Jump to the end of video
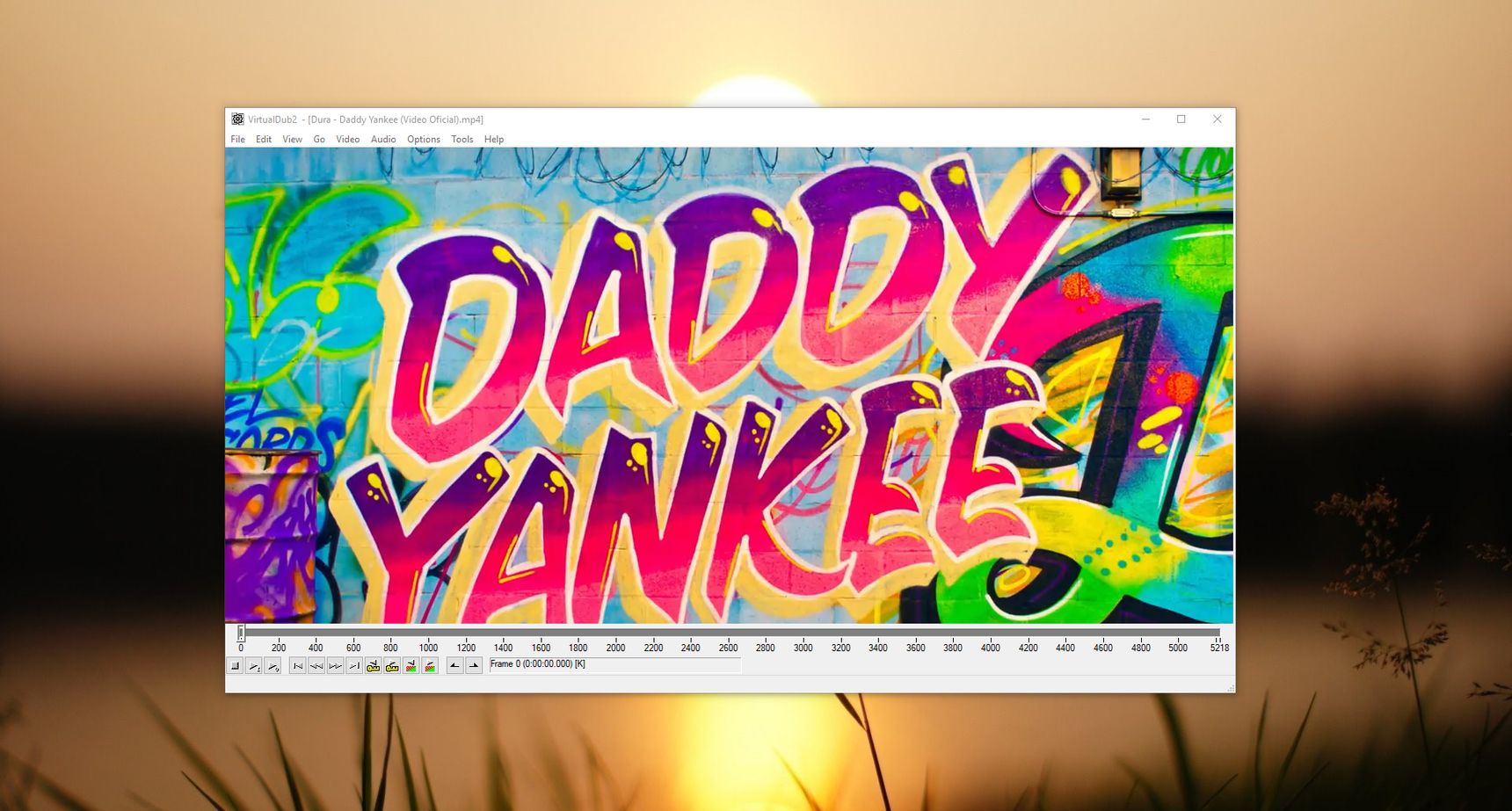 pos(354,666)
